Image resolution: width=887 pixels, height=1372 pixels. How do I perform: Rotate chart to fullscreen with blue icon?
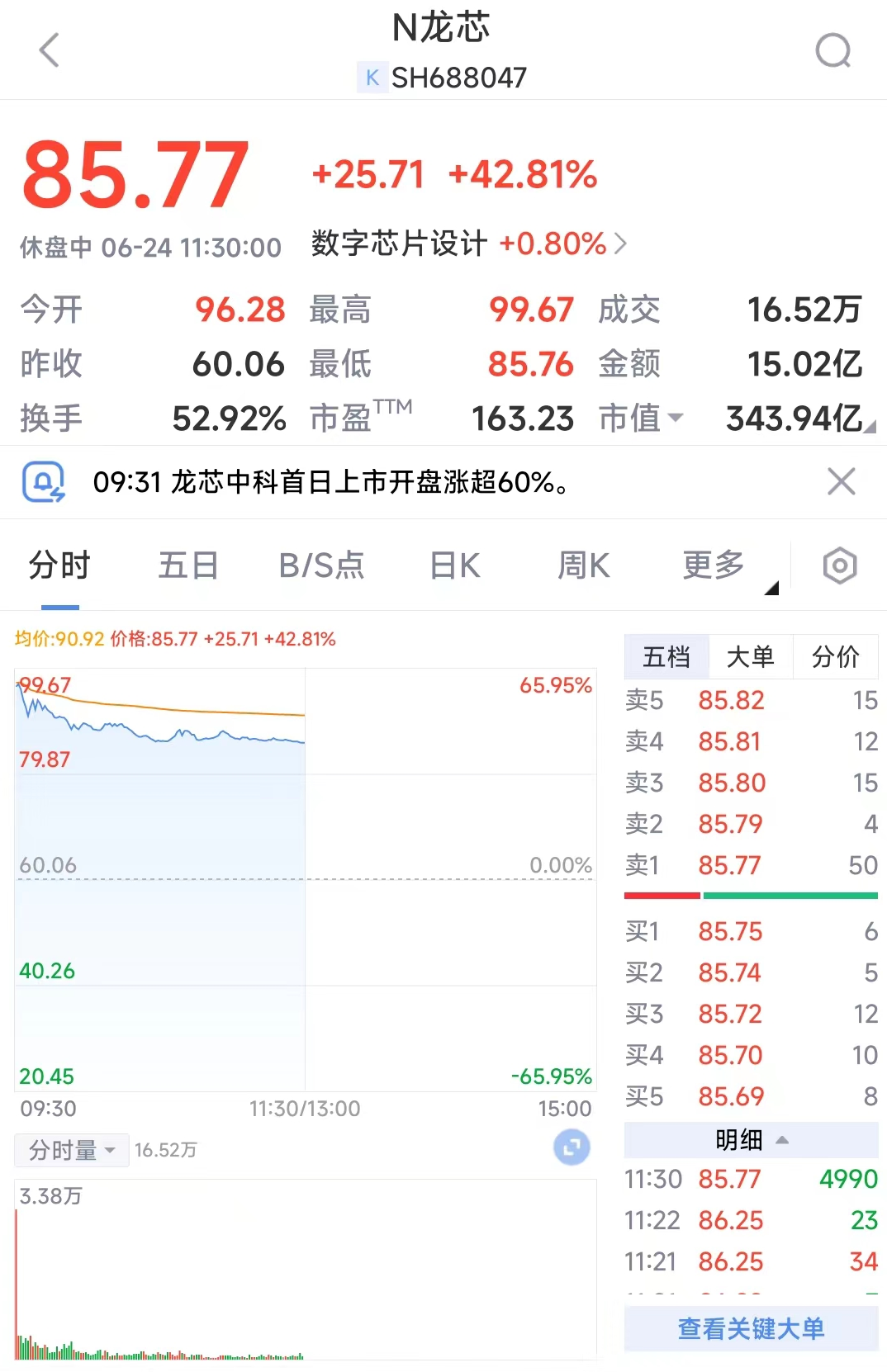pyautogui.click(x=572, y=1147)
